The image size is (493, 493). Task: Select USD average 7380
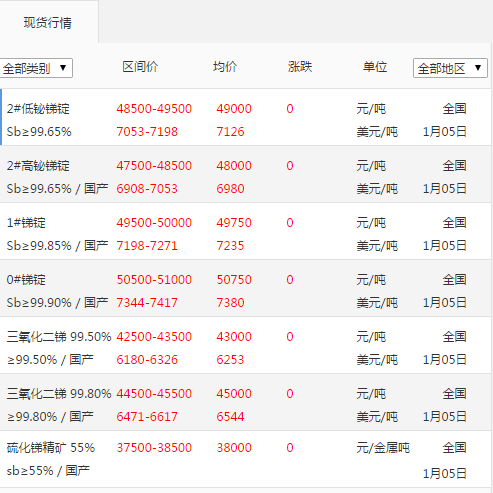click(x=230, y=303)
